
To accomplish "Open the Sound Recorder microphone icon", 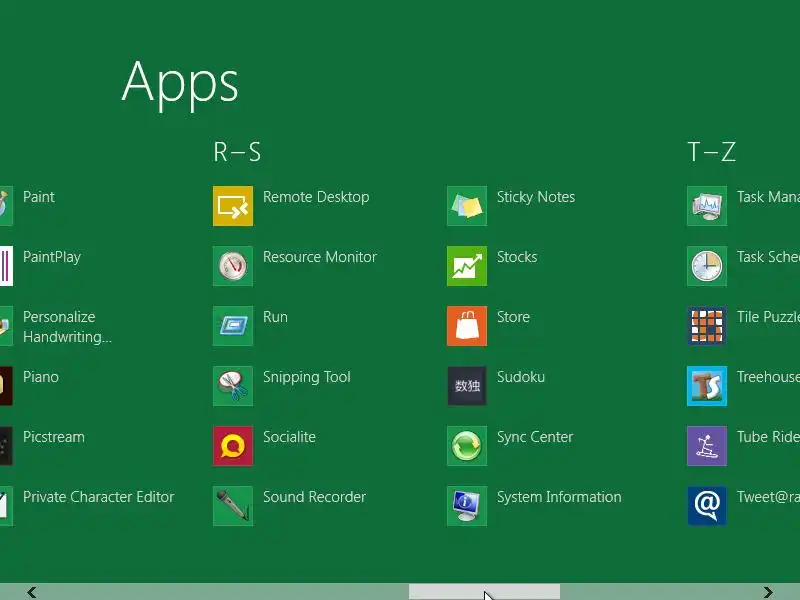I will (233, 506).
